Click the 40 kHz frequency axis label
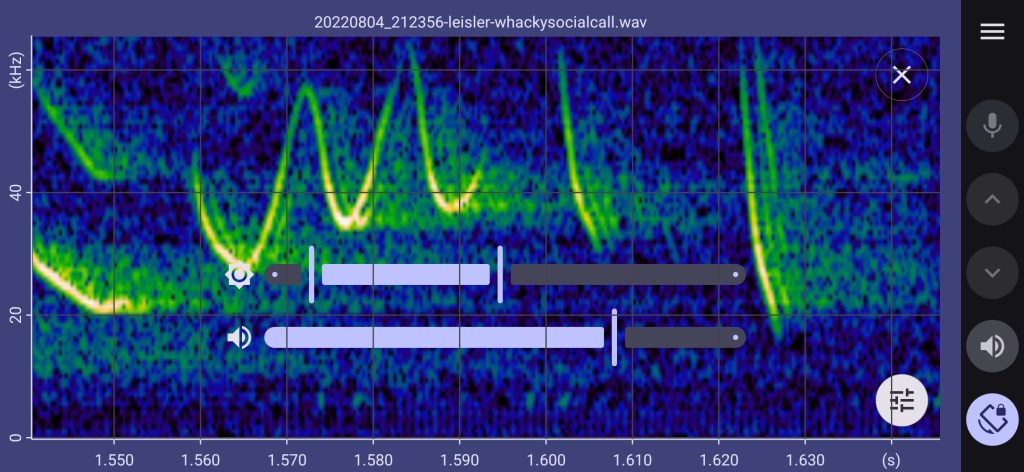 pyautogui.click(x=15, y=192)
